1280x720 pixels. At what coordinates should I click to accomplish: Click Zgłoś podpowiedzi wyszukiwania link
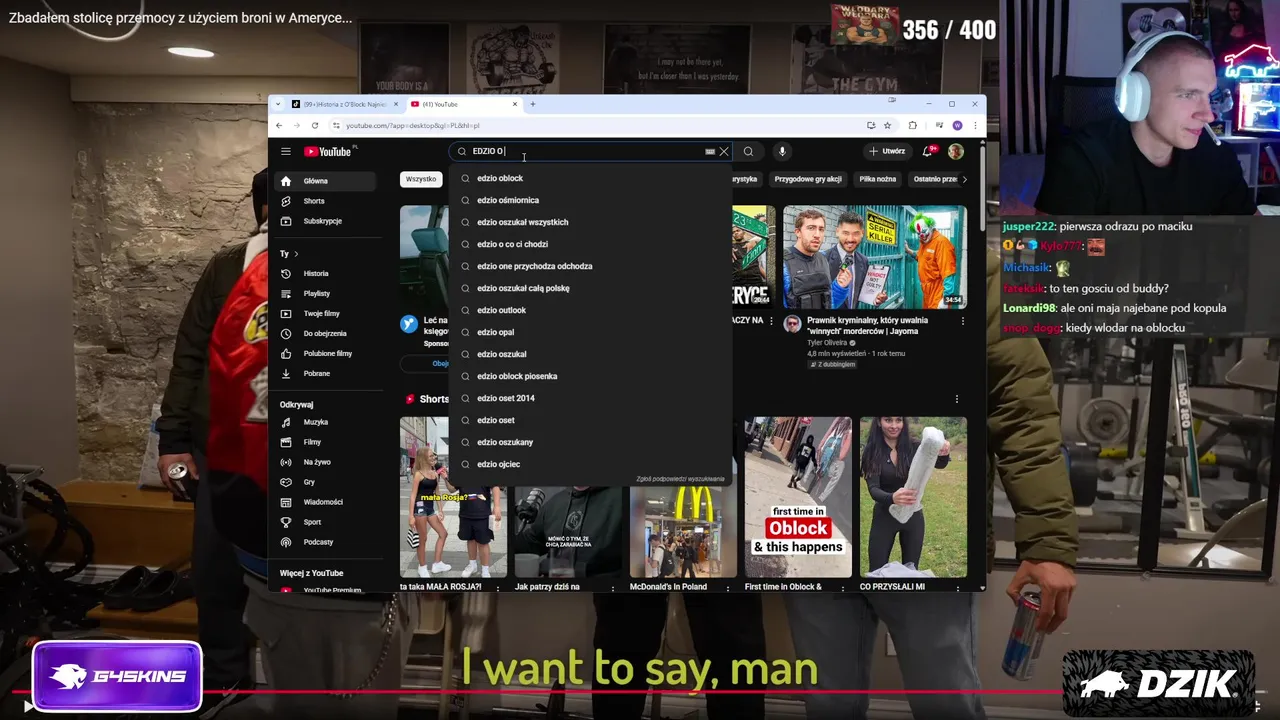(680, 479)
